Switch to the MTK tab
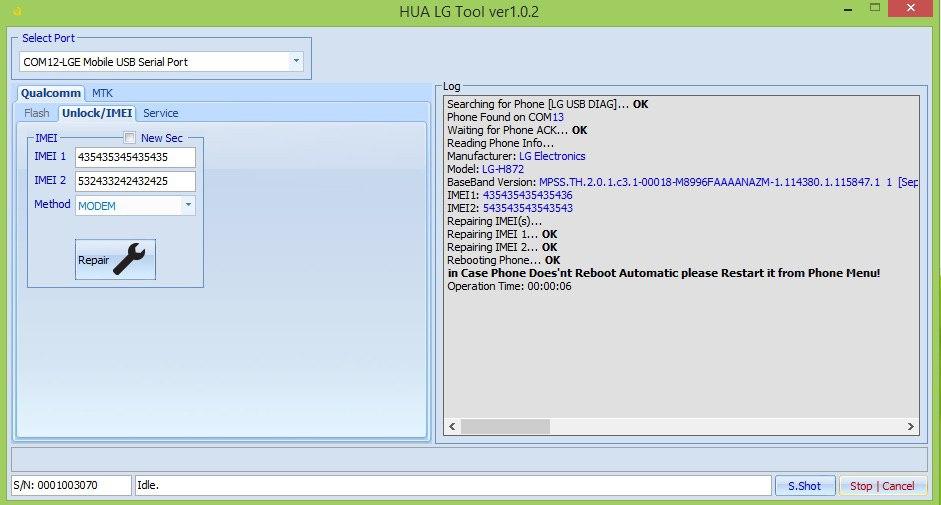The height and width of the screenshot is (505, 941). coord(102,93)
